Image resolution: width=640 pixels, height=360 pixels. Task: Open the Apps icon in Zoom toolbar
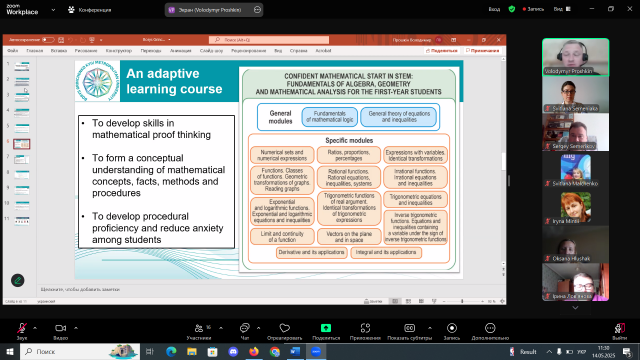(365, 328)
